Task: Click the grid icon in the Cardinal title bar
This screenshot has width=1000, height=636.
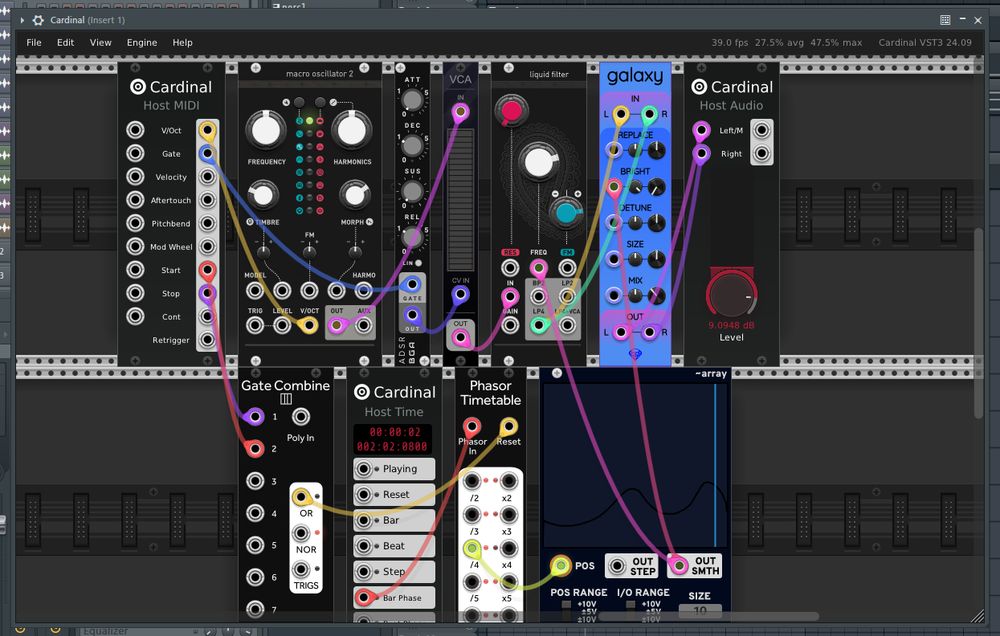Action: (x=945, y=20)
